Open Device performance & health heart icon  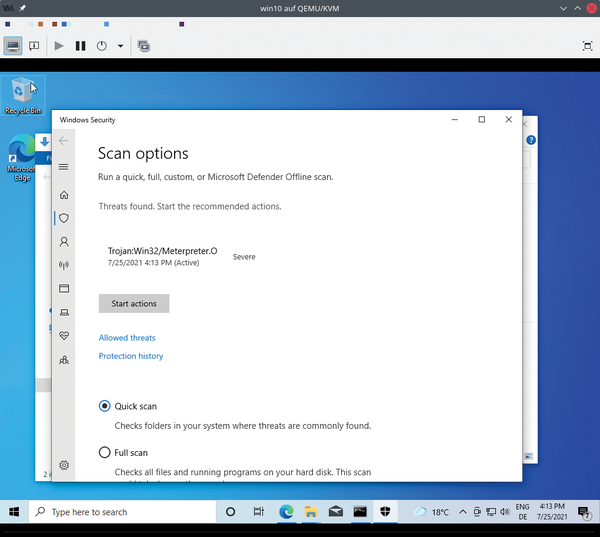coord(64,336)
